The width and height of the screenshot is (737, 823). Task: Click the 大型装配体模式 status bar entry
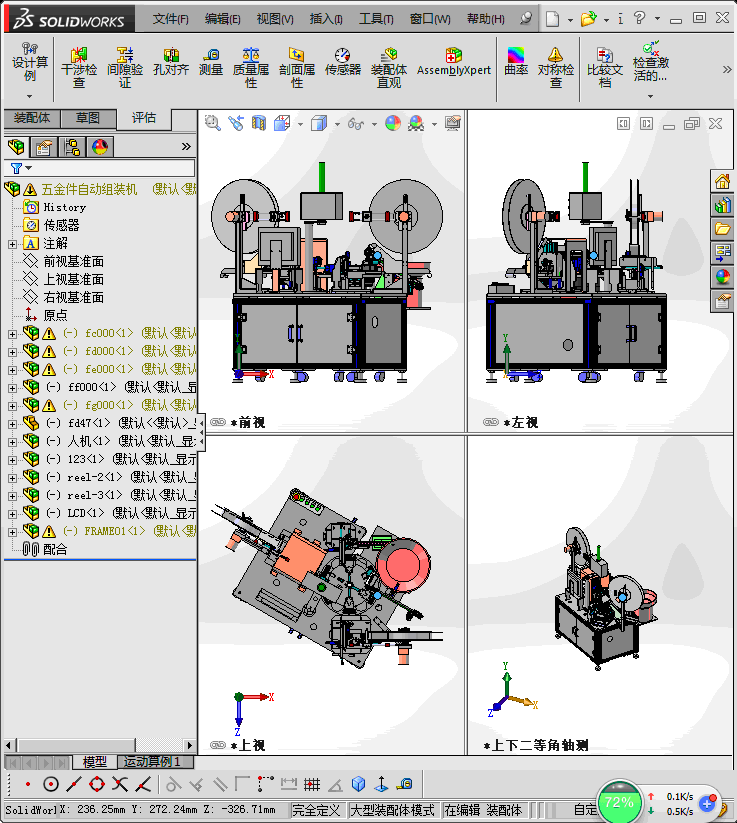click(x=393, y=810)
